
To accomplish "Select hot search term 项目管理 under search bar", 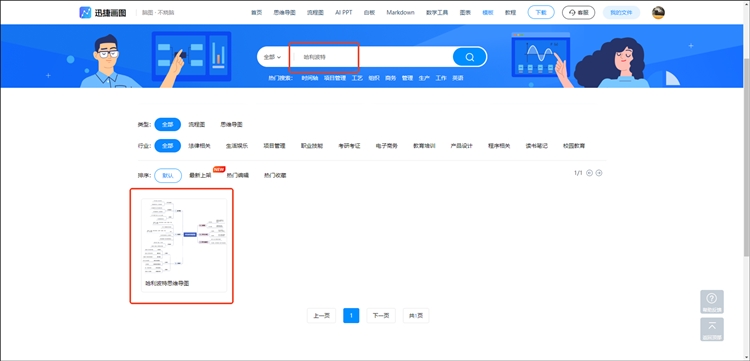I will 335,78.
